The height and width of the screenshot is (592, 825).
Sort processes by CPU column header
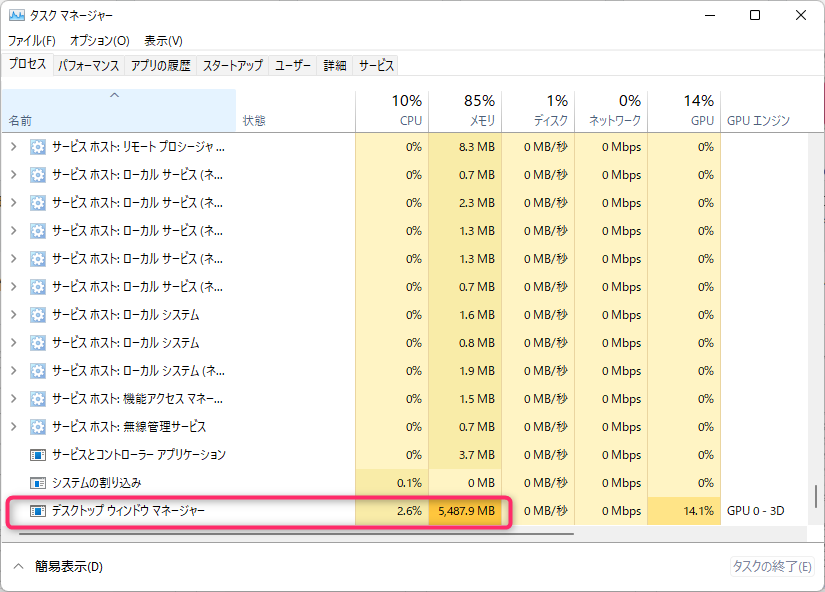(x=392, y=111)
